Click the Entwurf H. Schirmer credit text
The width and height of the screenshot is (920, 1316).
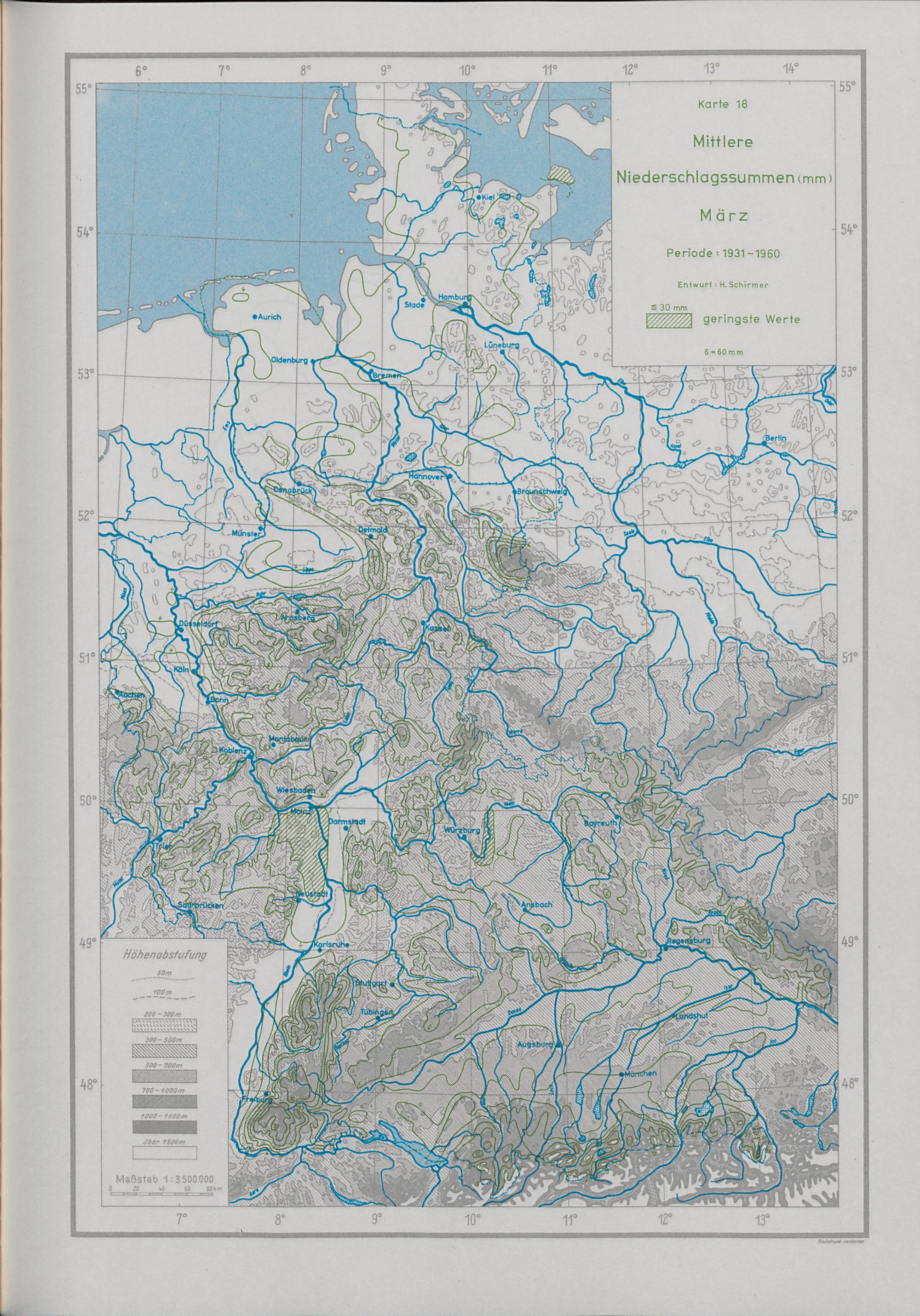pos(723,285)
